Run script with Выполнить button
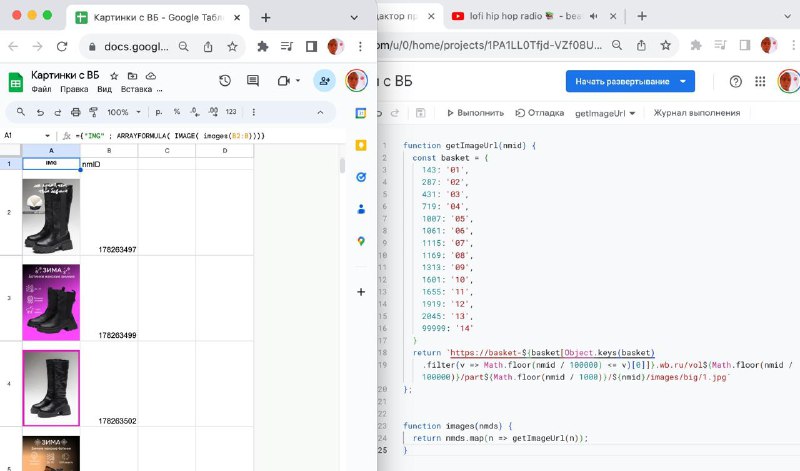This screenshot has height=471, width=800. [475, 113]
